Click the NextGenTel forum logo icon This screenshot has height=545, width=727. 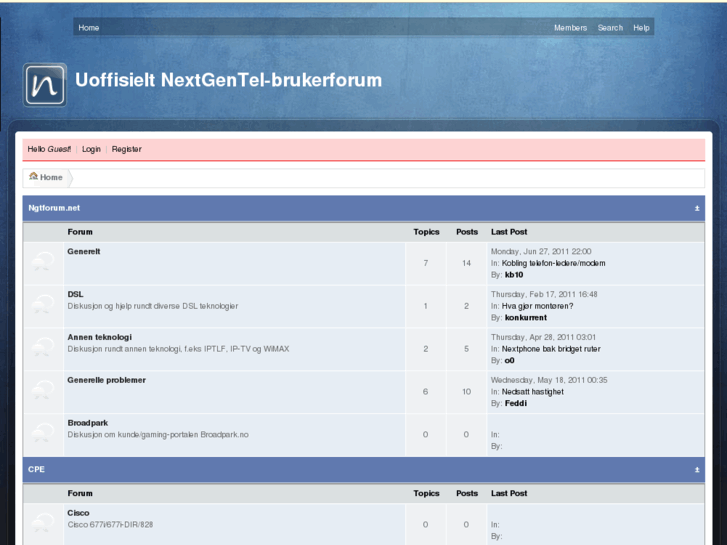pyautogui.click(x=45, y=85)
